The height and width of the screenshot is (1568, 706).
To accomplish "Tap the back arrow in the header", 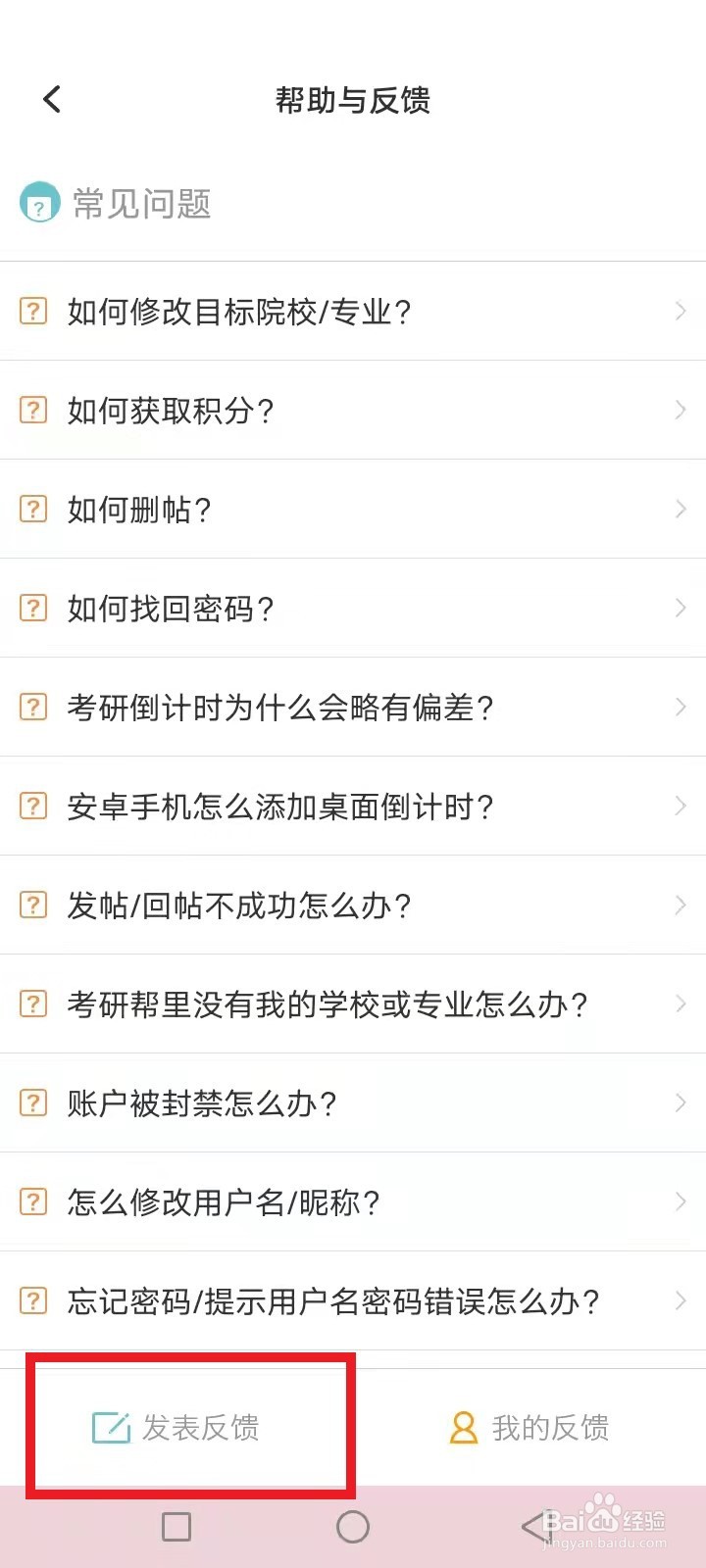I will pyautogui.click(x=52, y=99).
